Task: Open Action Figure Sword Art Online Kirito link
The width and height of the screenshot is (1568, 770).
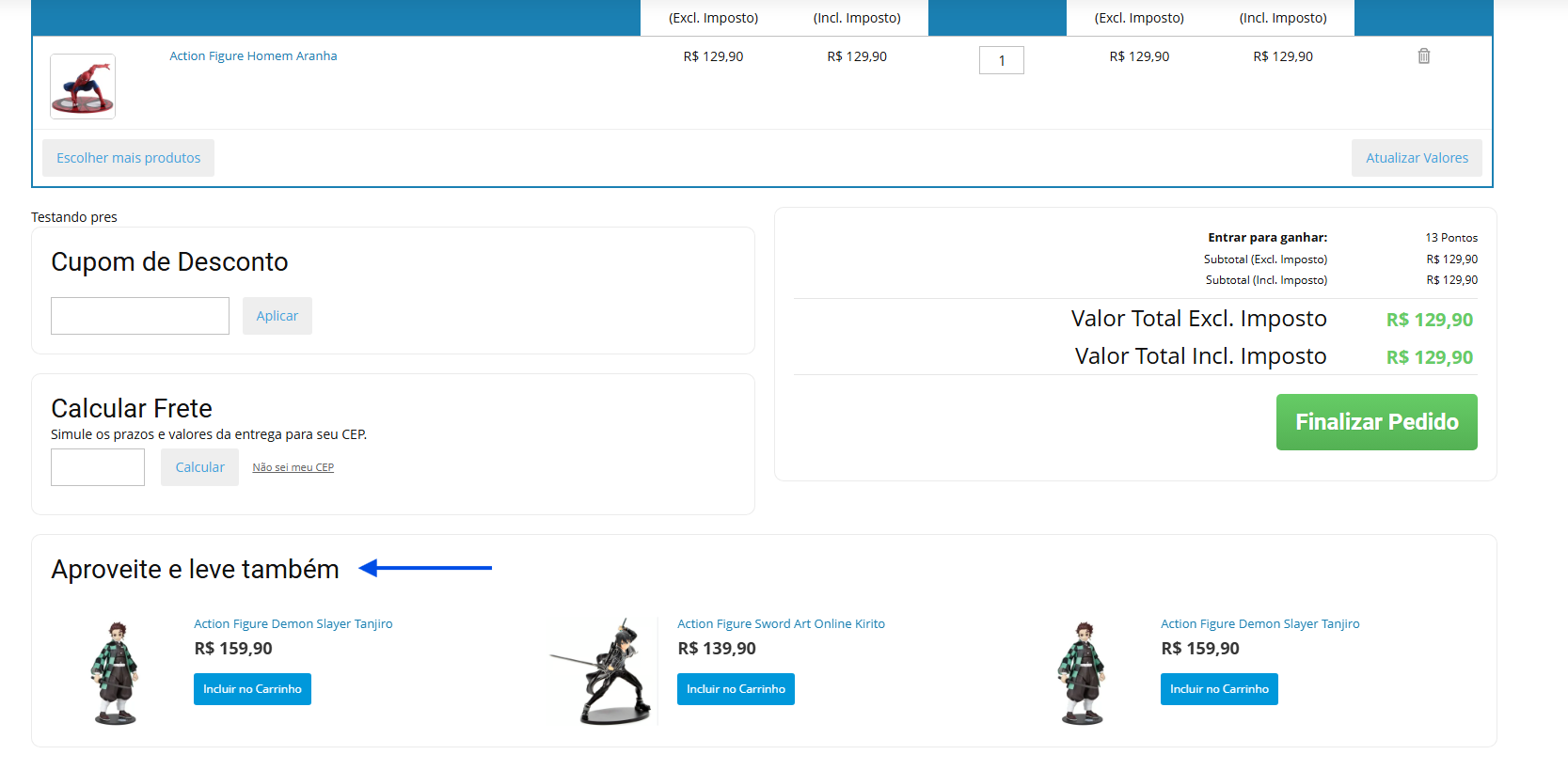Action: pos(781,624)
